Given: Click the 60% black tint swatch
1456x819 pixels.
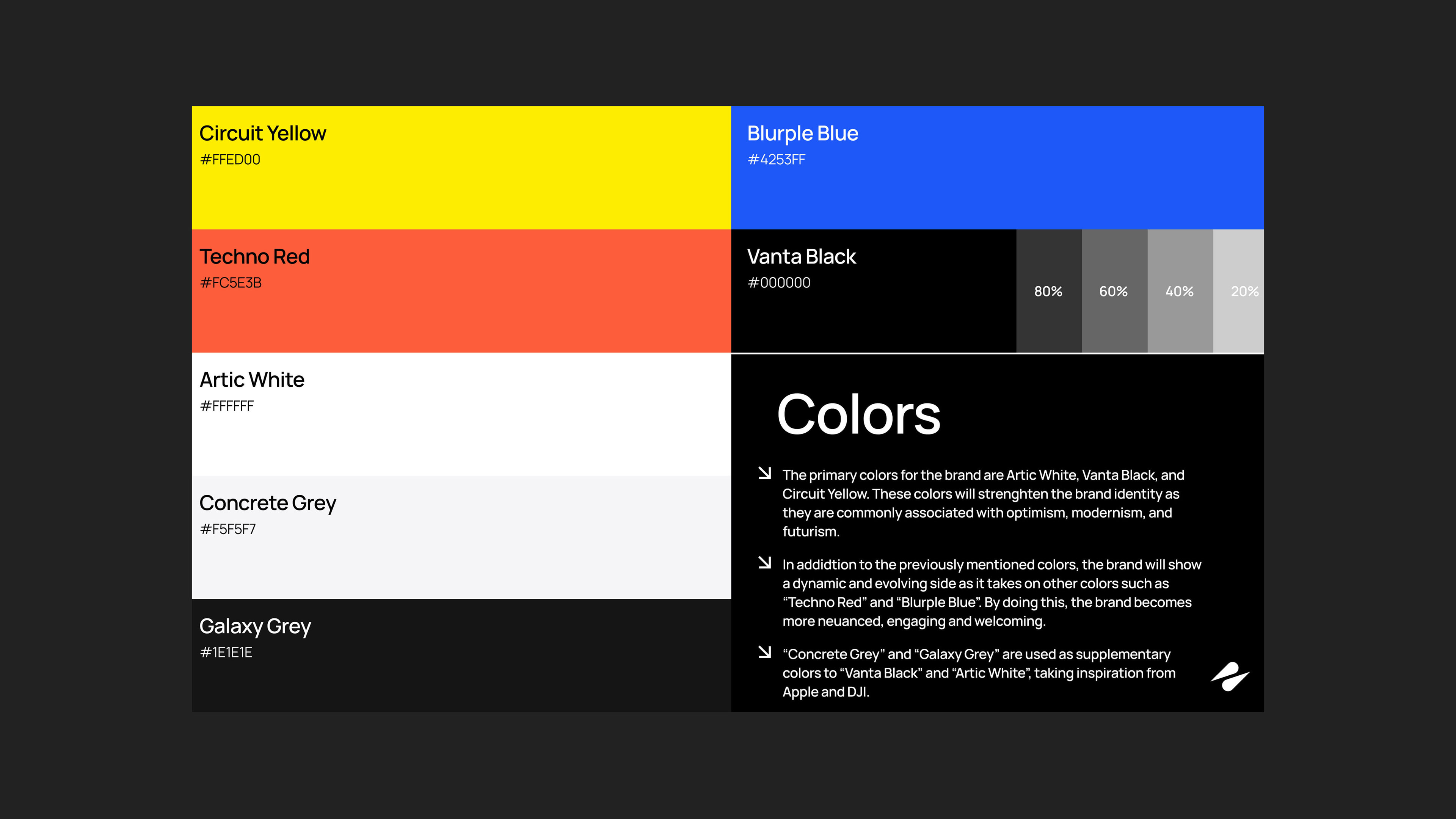Looking at the screenshot, I should (x=1114, y=291).
